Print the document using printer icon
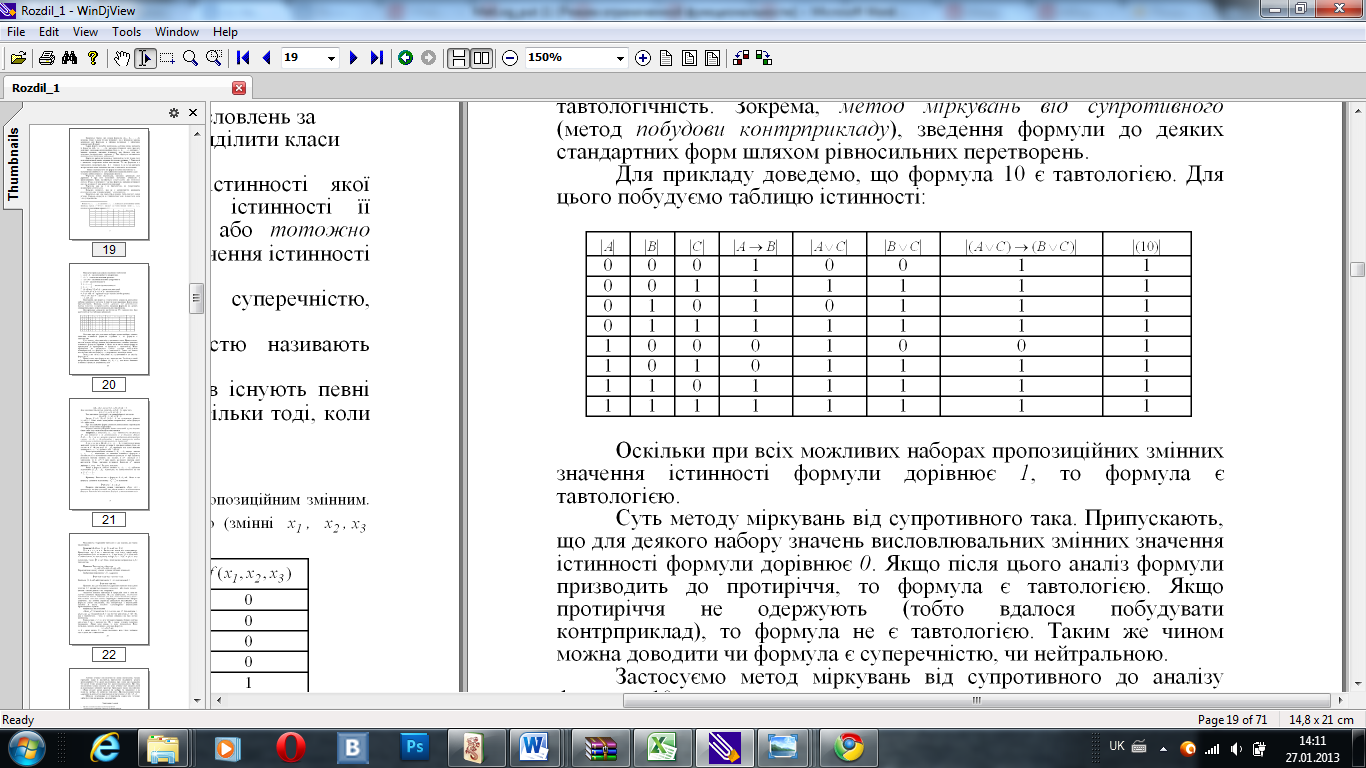 [x=47, y=58]
